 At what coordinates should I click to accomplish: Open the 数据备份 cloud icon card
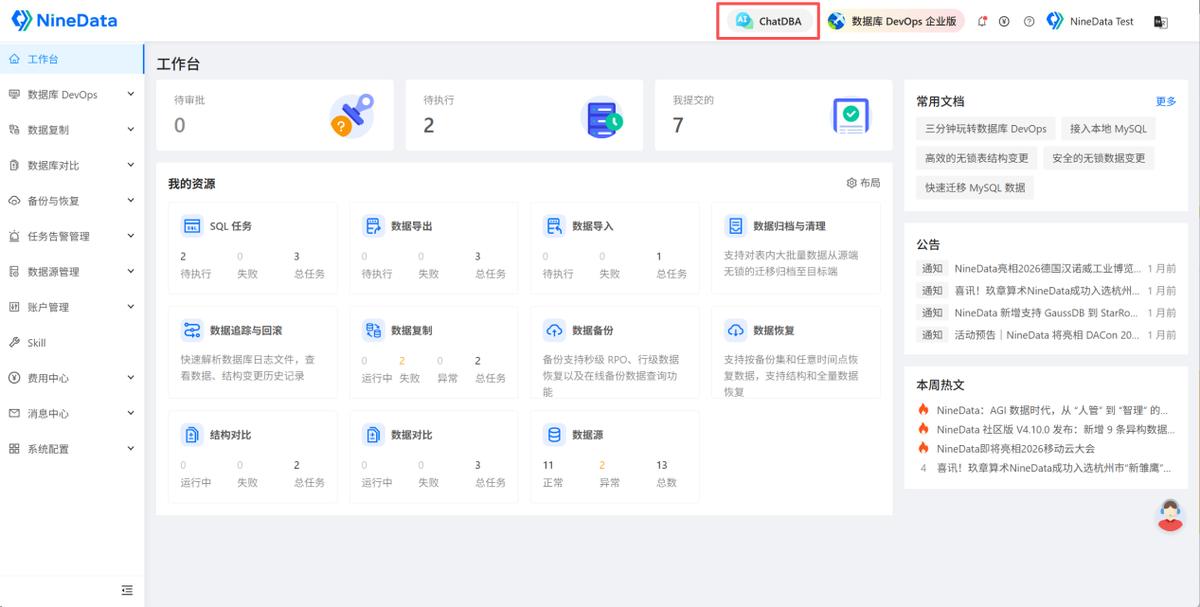(554, 330)
